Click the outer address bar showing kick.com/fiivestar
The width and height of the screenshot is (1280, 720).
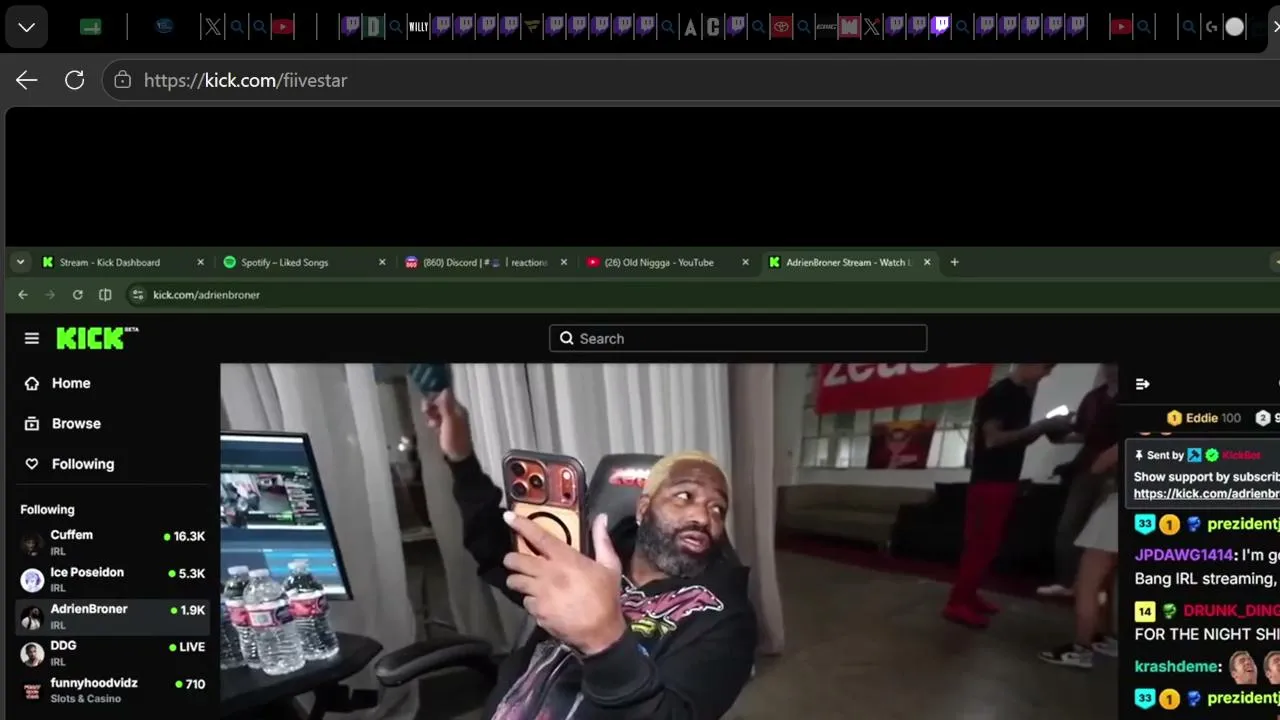690,80
